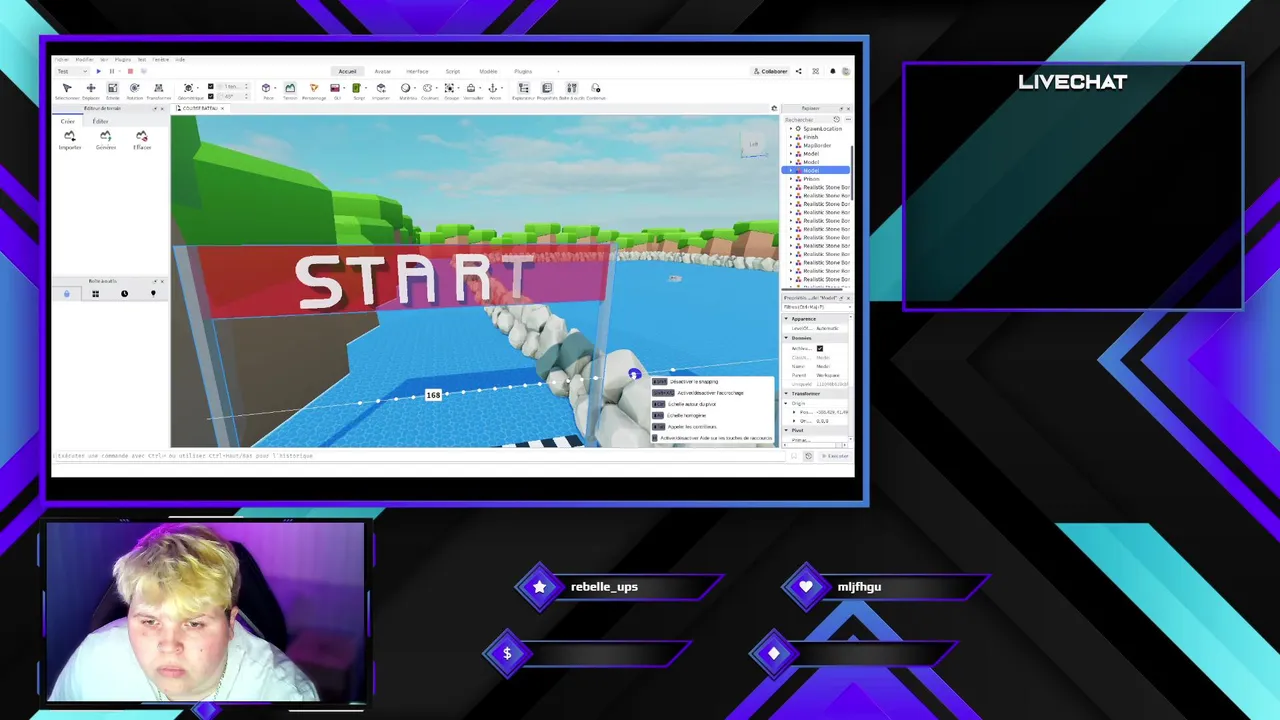Switch to the Interface ribbon tab
This screenshot has width=1280, height=720.
[417, 71]
